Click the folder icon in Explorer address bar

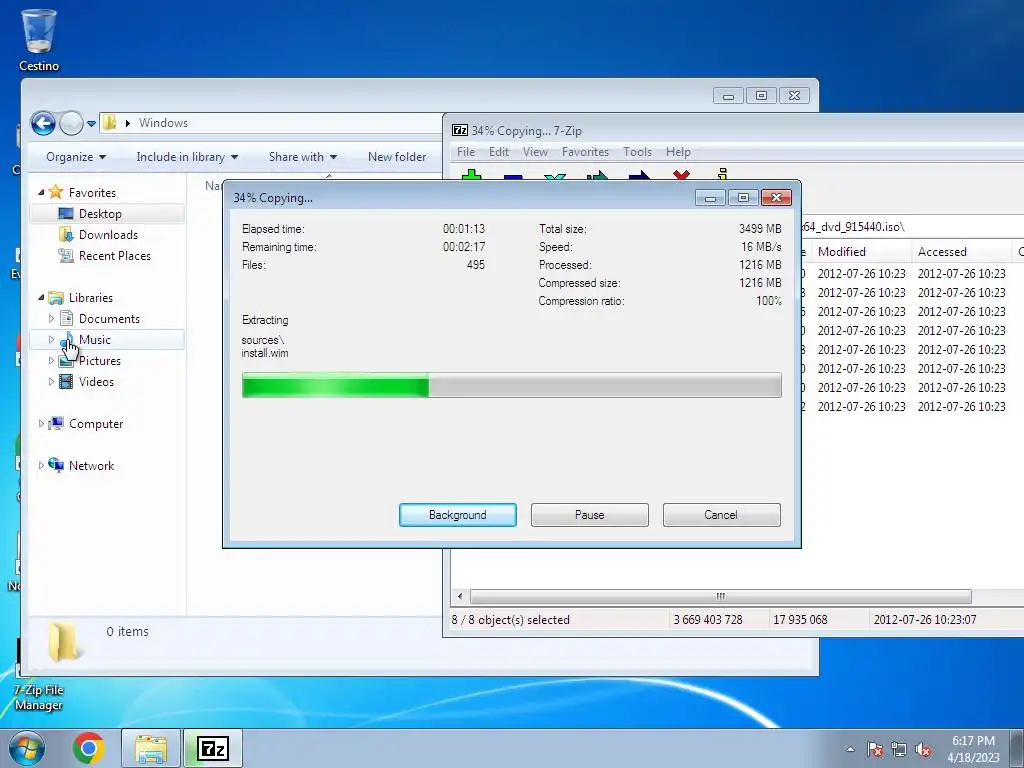point(110,122)
